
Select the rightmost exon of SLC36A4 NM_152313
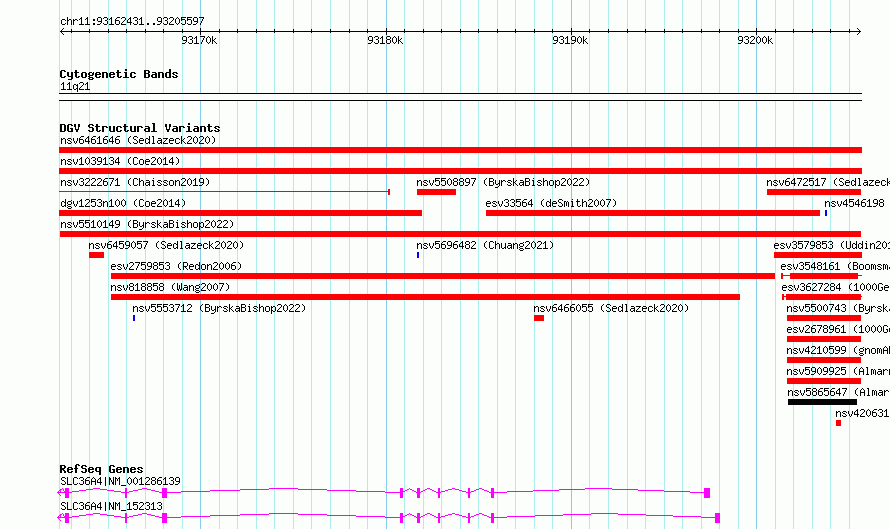click(x=717, y=518)
